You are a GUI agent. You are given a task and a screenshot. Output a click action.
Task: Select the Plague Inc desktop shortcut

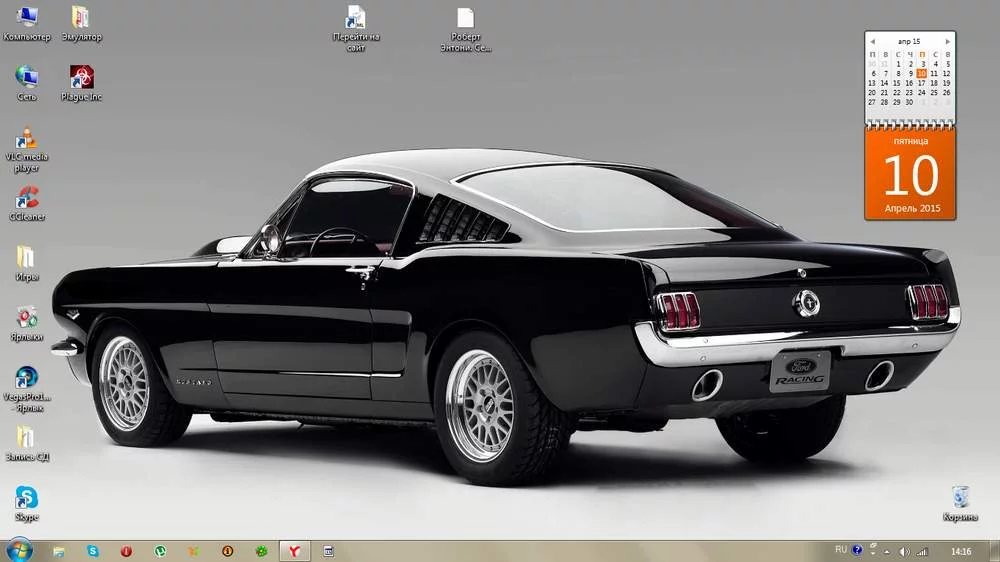click(x=82, y=78)
